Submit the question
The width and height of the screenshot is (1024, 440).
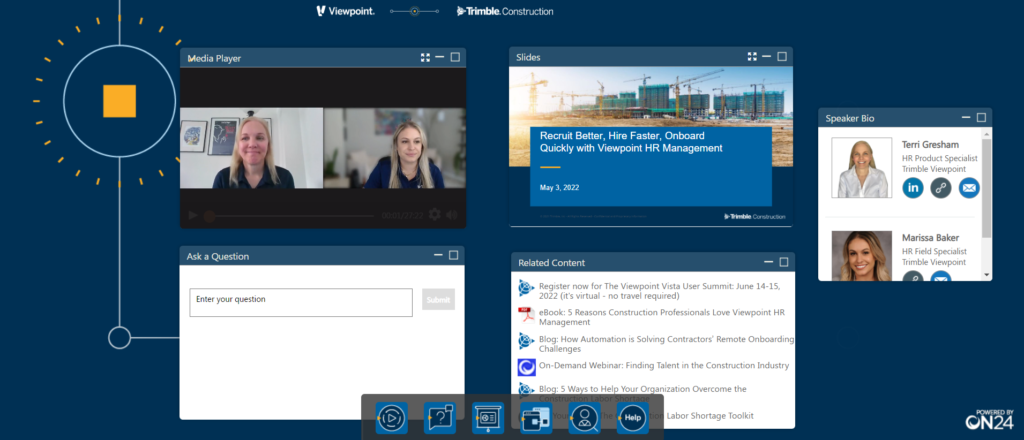click(x=438, y=300)
